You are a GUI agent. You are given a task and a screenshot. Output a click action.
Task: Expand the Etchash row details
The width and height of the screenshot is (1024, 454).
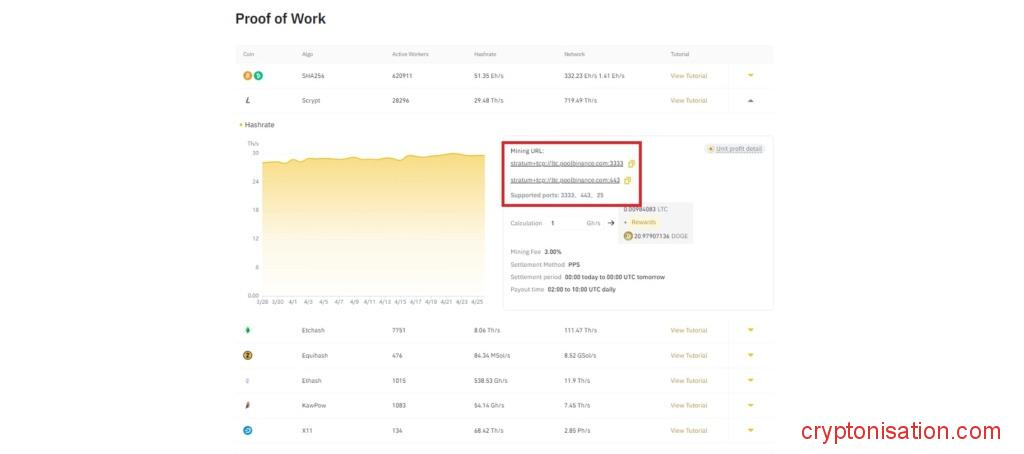[751, 330]
